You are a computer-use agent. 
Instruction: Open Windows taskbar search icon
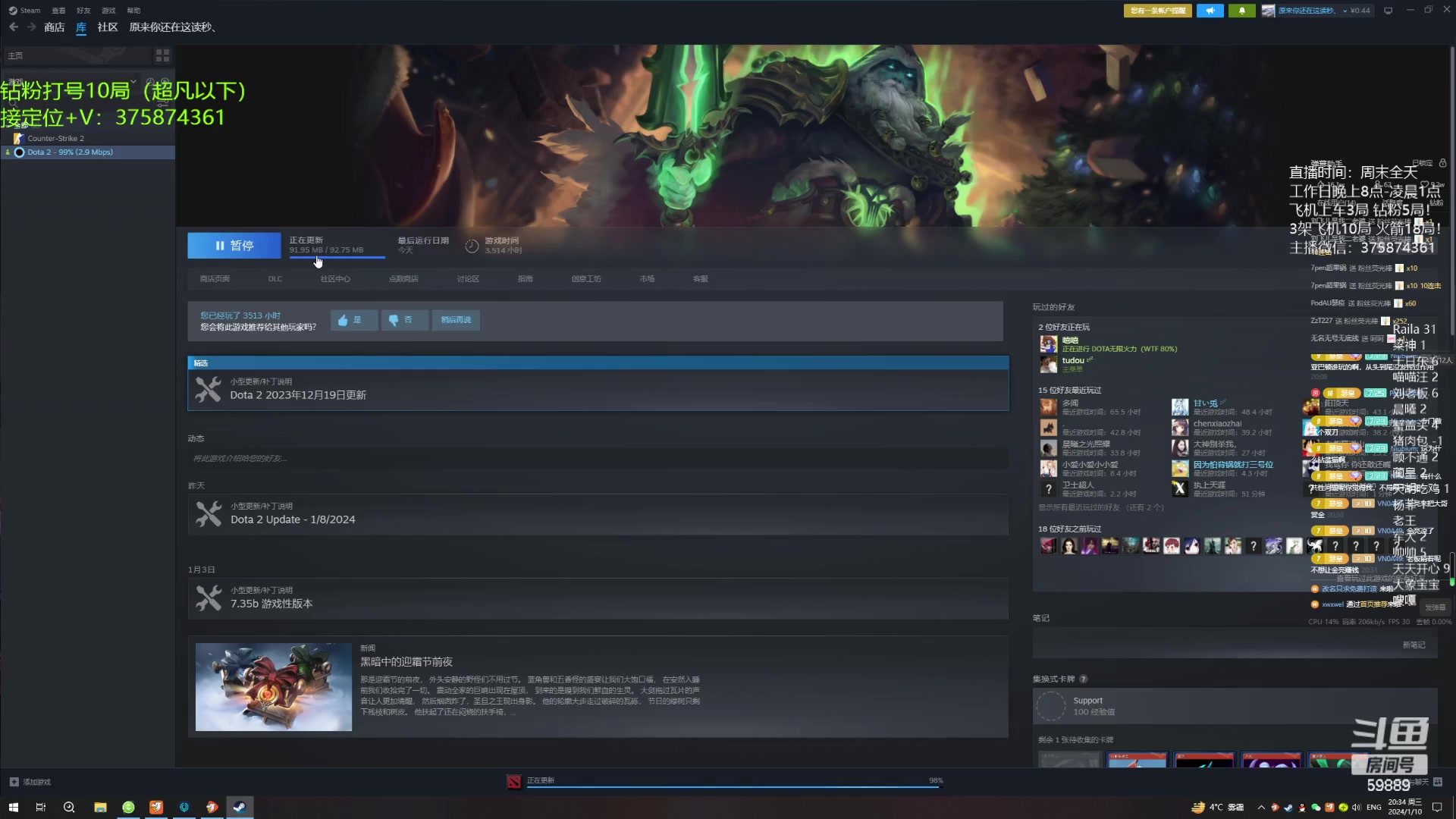(69, 807)
